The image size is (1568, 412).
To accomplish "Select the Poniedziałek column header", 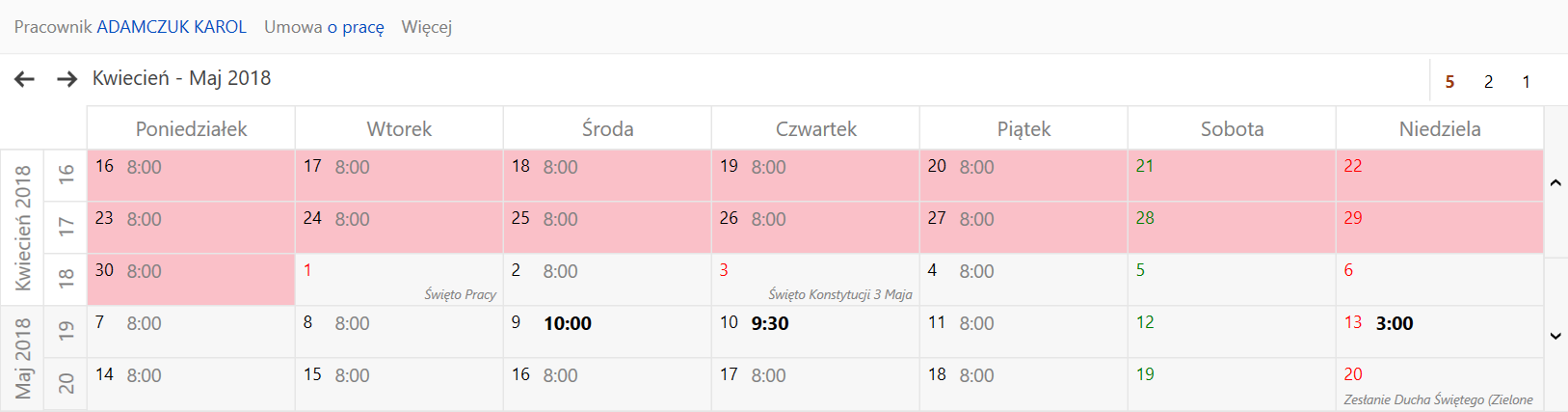I will click(x=191, y=128).
